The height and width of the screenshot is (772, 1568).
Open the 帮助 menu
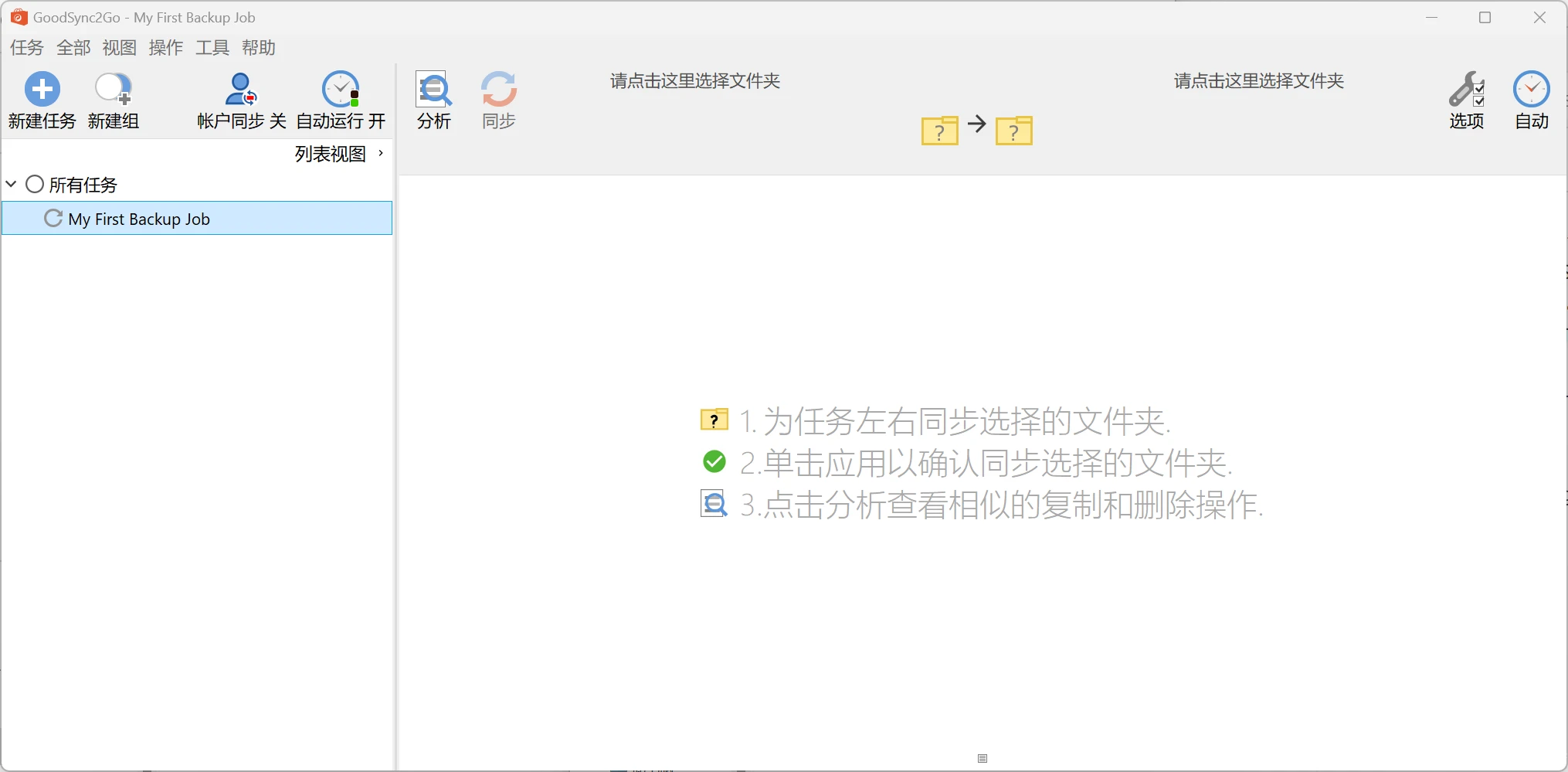(259, 48)
